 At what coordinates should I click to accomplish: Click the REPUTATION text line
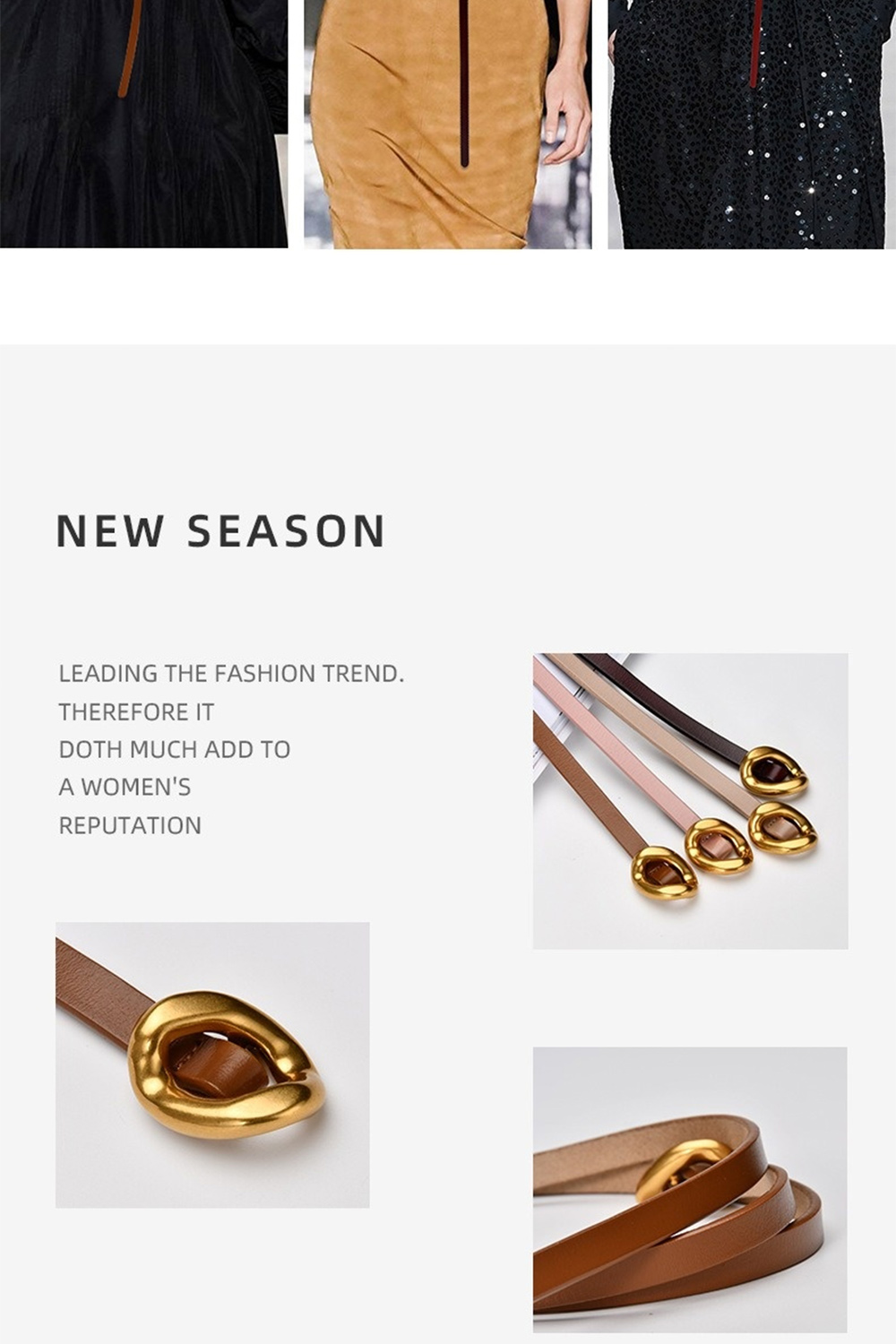[130, 825]
